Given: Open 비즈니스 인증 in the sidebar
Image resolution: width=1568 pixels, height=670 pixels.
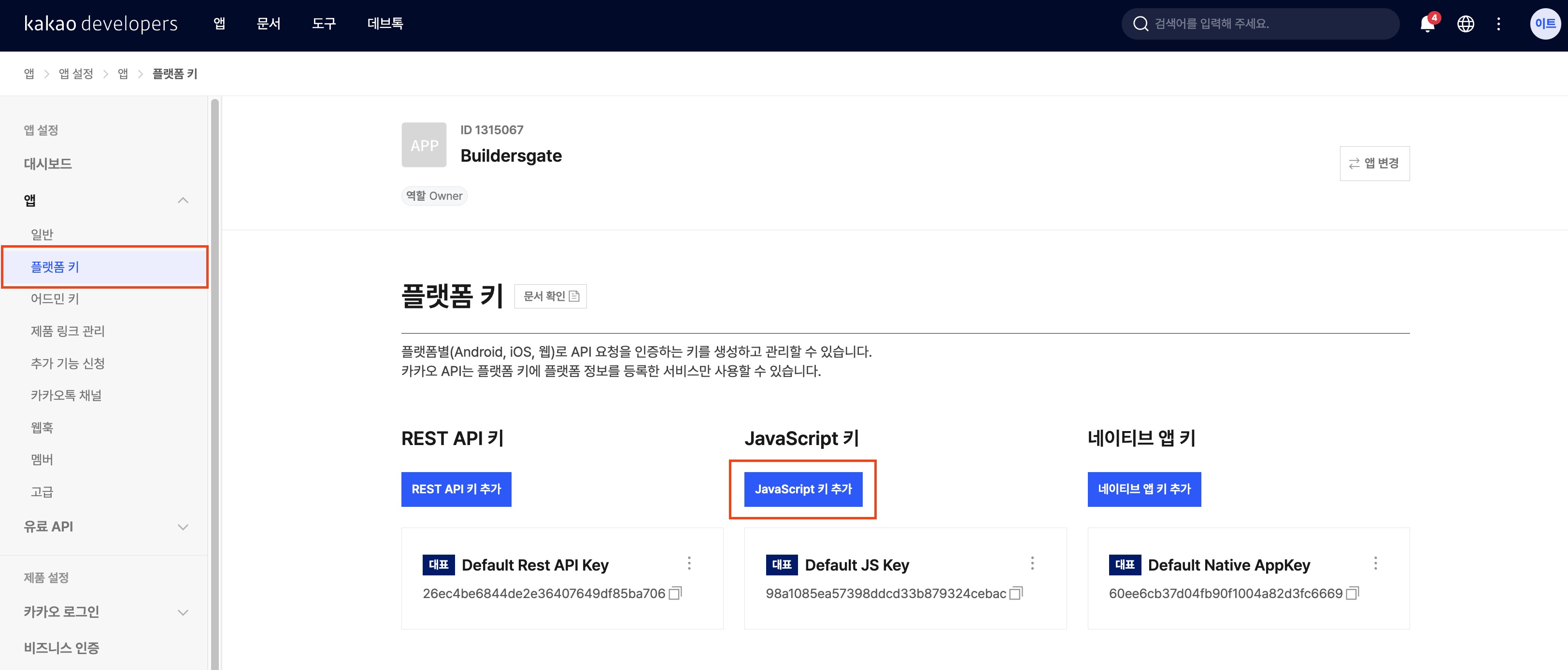Looking at the screenshot, I should pos(61,648).
